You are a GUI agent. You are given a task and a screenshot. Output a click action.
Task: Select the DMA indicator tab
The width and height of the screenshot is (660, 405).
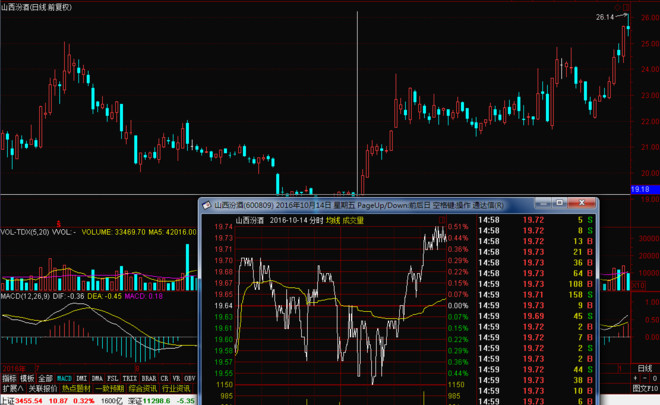tap(97, 378)
